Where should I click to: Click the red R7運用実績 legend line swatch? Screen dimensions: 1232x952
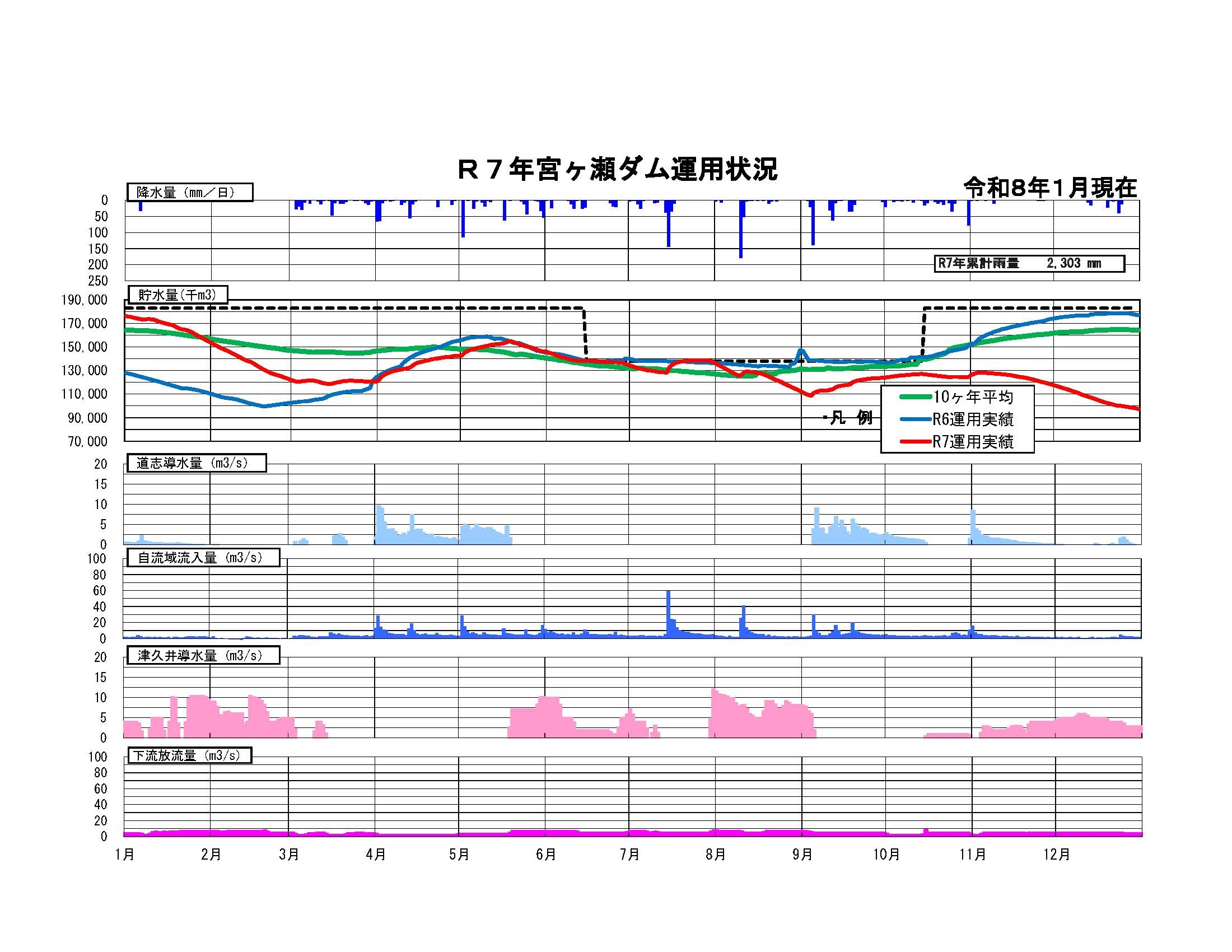[x=915, y=442]
